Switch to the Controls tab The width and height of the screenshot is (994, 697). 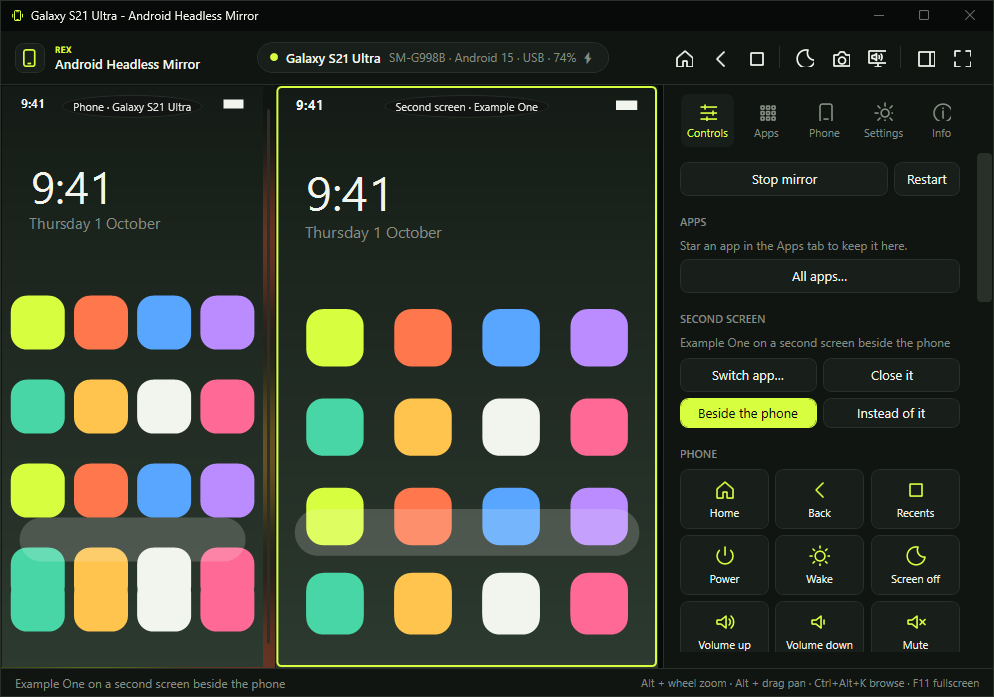707,121
